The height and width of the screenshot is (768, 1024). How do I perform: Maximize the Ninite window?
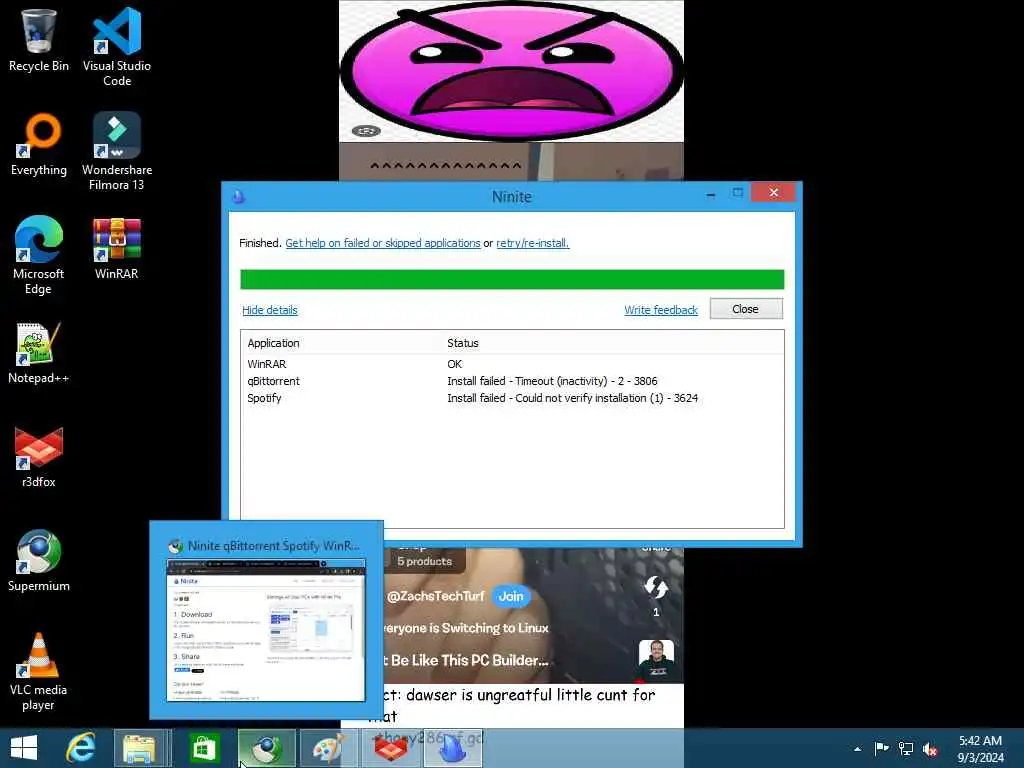(x=737, y=193)
